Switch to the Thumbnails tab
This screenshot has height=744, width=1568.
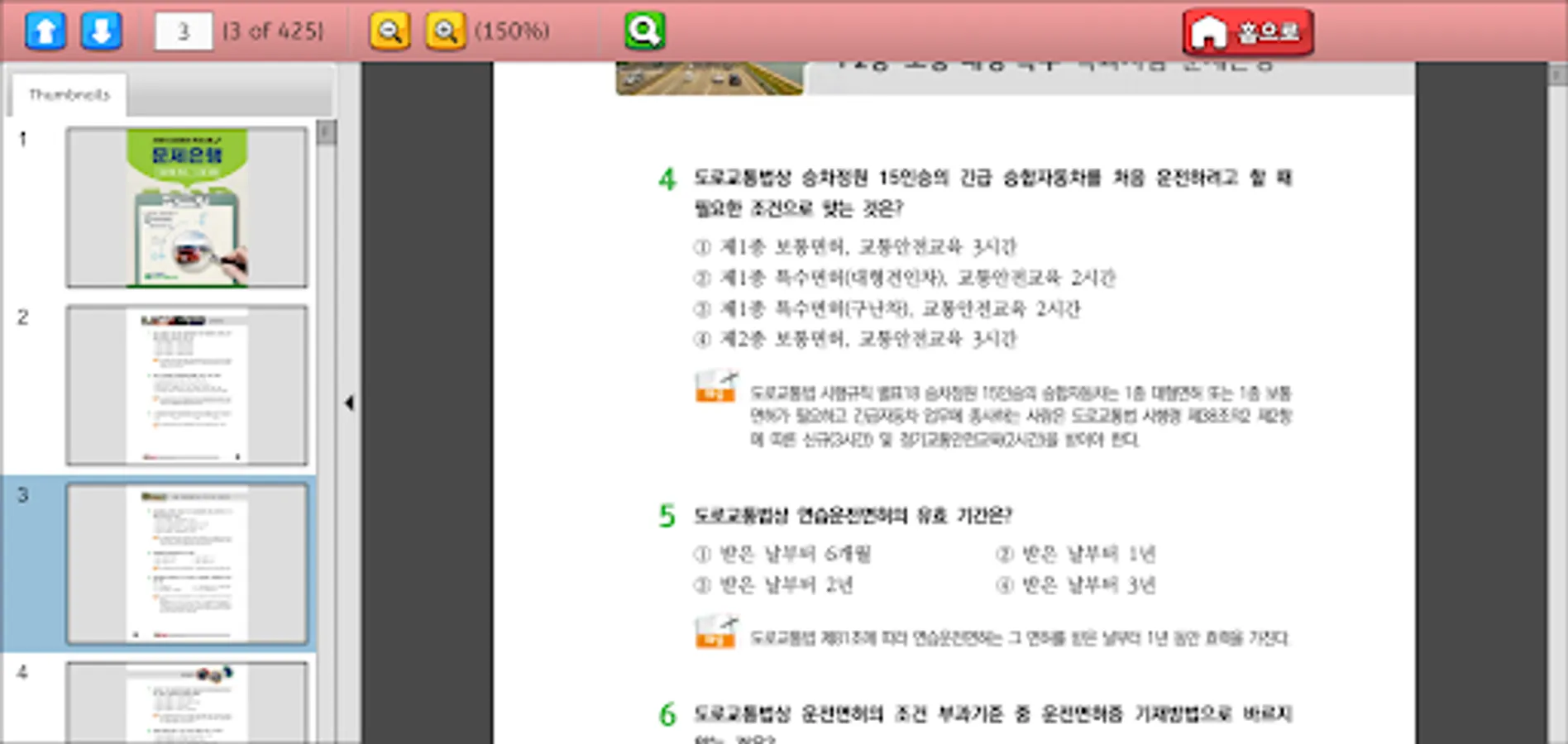(x=69, y=95)
